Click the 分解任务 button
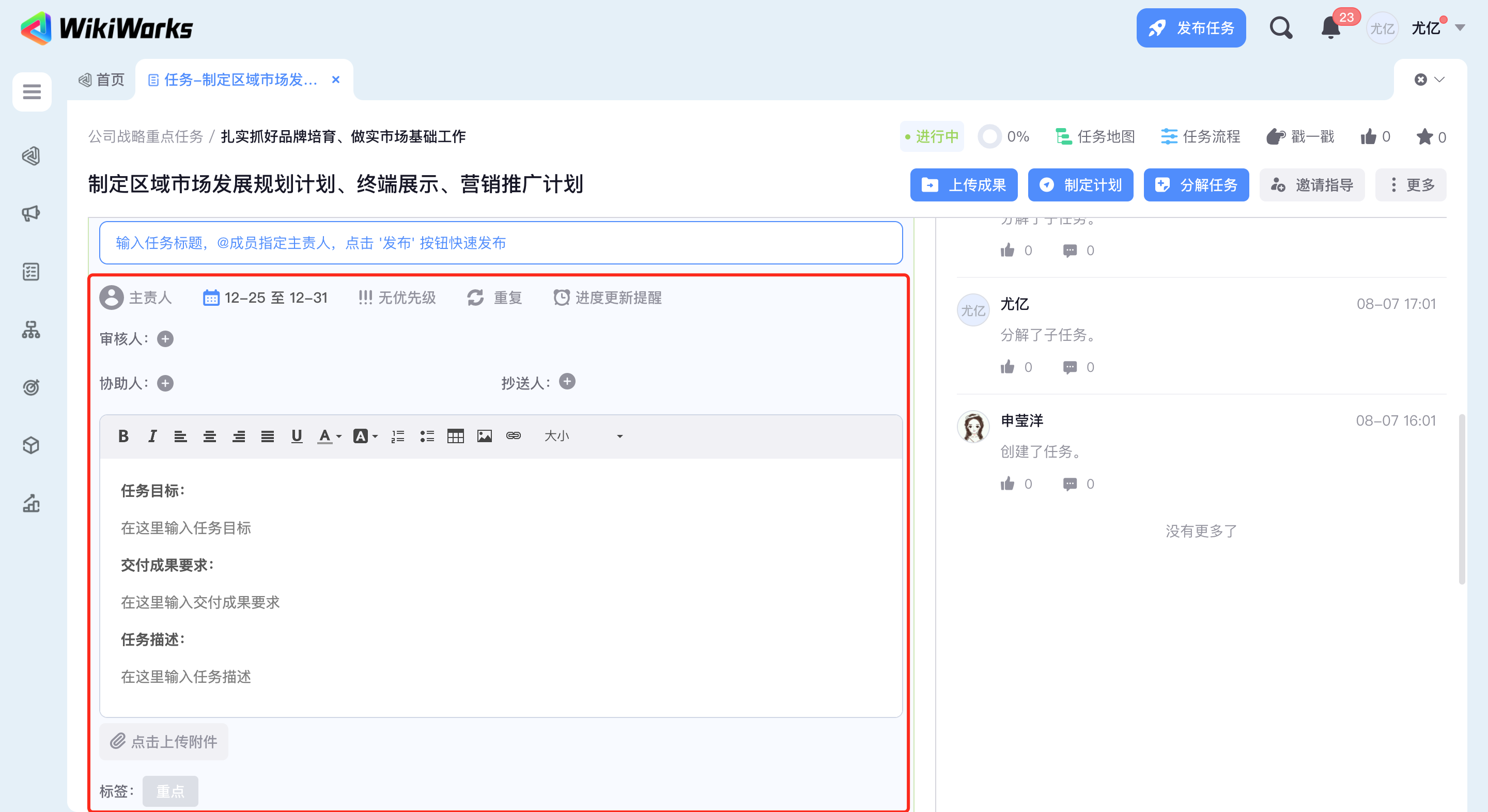Screen dimensions: 1488x812 click(x=1196, y=185)
